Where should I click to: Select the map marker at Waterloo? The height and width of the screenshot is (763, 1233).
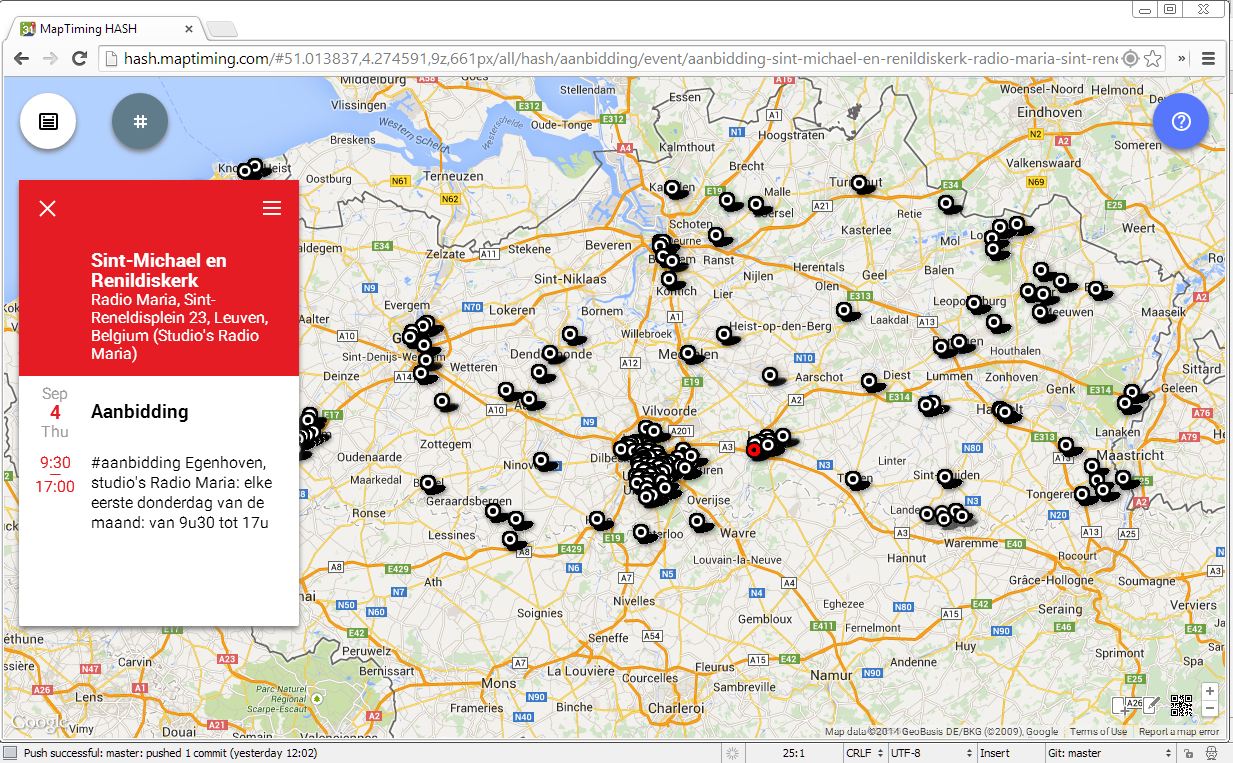click(x=641, y=533)
